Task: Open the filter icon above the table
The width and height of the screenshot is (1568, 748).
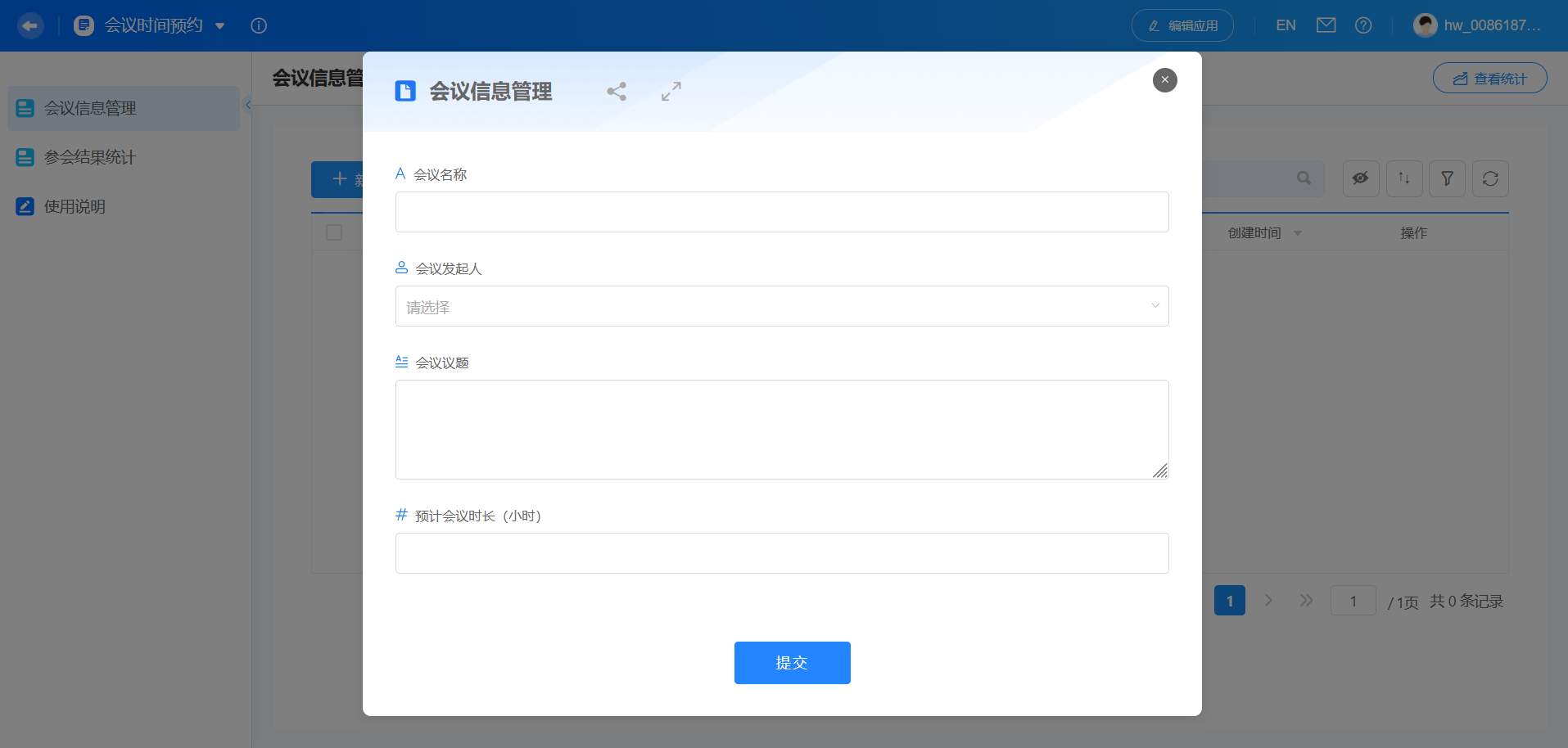Action: click(x=1447, y=178)
